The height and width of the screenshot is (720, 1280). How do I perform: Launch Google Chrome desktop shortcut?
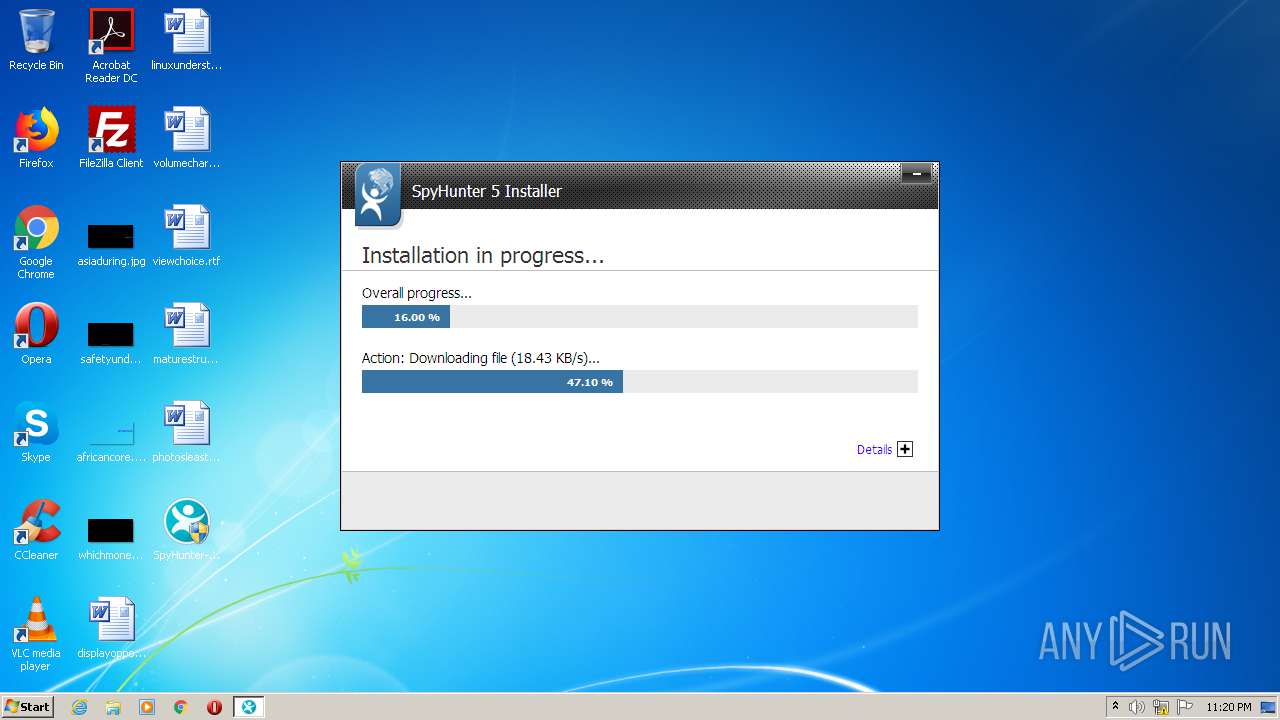tap(36, 242)
